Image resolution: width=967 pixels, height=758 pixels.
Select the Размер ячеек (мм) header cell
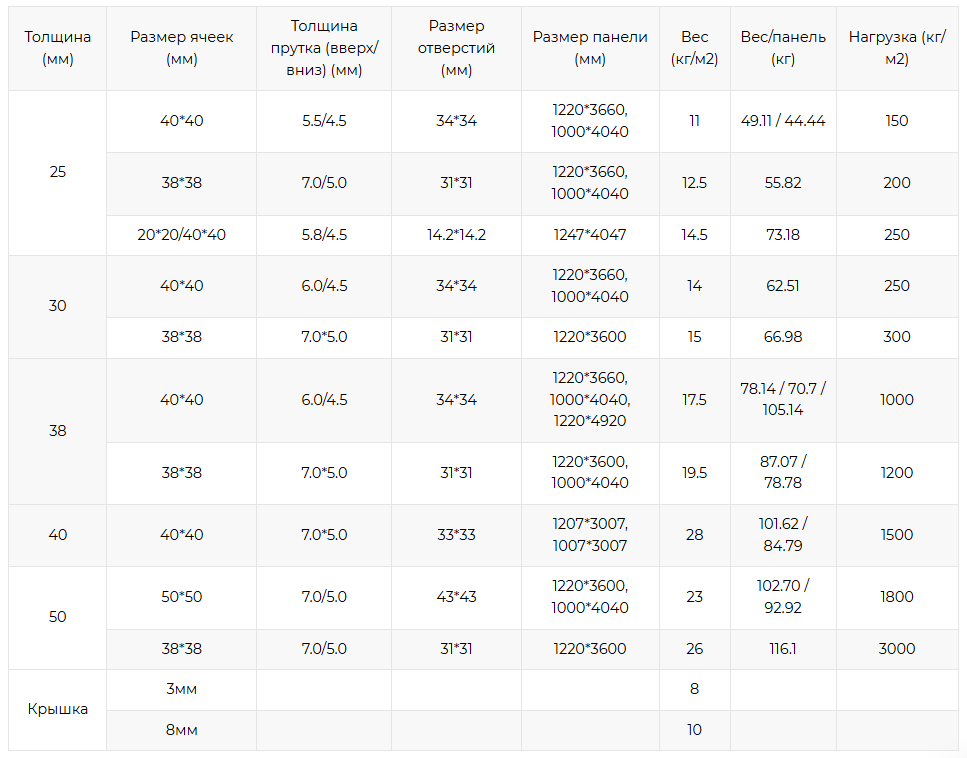pos(181,48)
